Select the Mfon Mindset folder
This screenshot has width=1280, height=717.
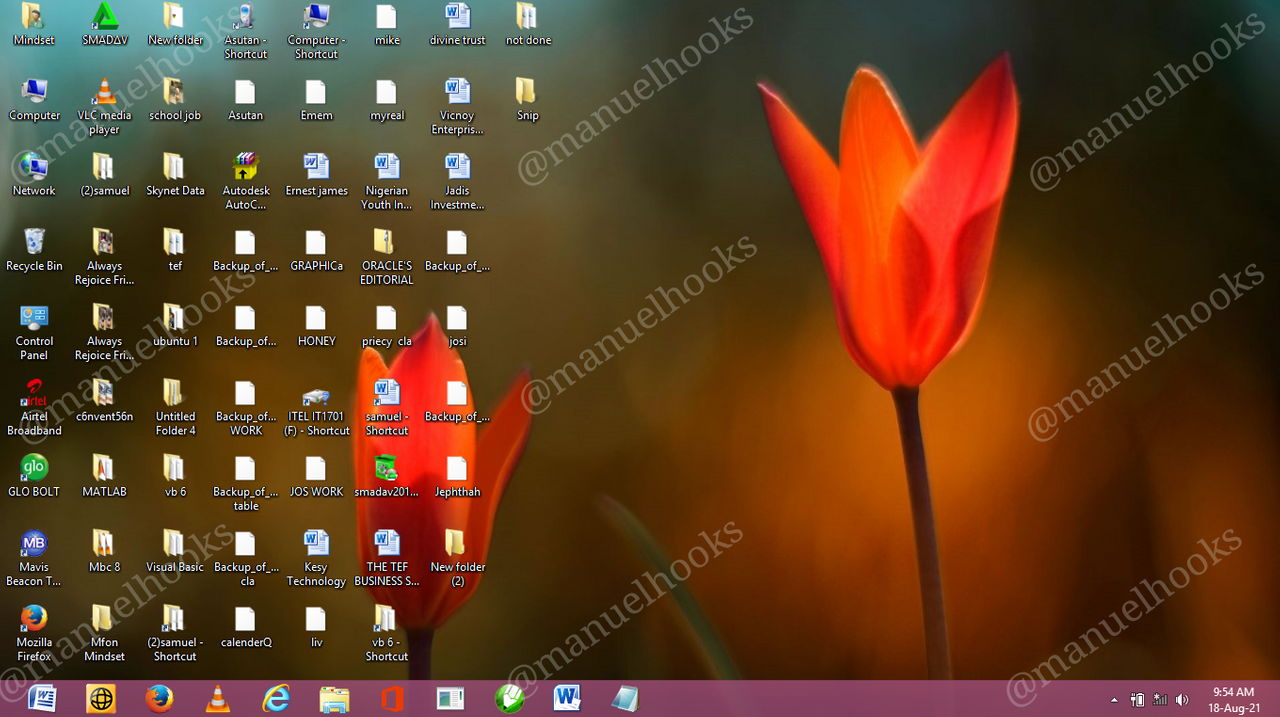point(104,633)
